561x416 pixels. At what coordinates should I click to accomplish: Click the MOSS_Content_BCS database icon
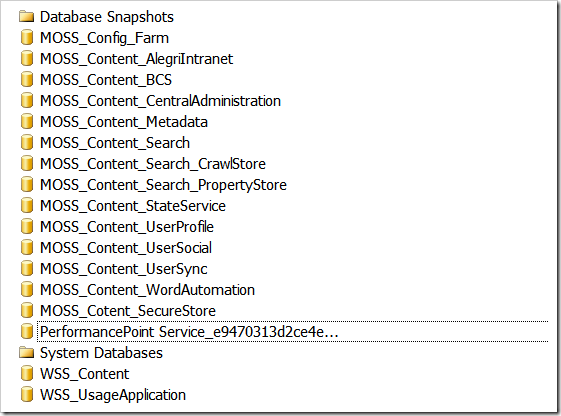27,79
